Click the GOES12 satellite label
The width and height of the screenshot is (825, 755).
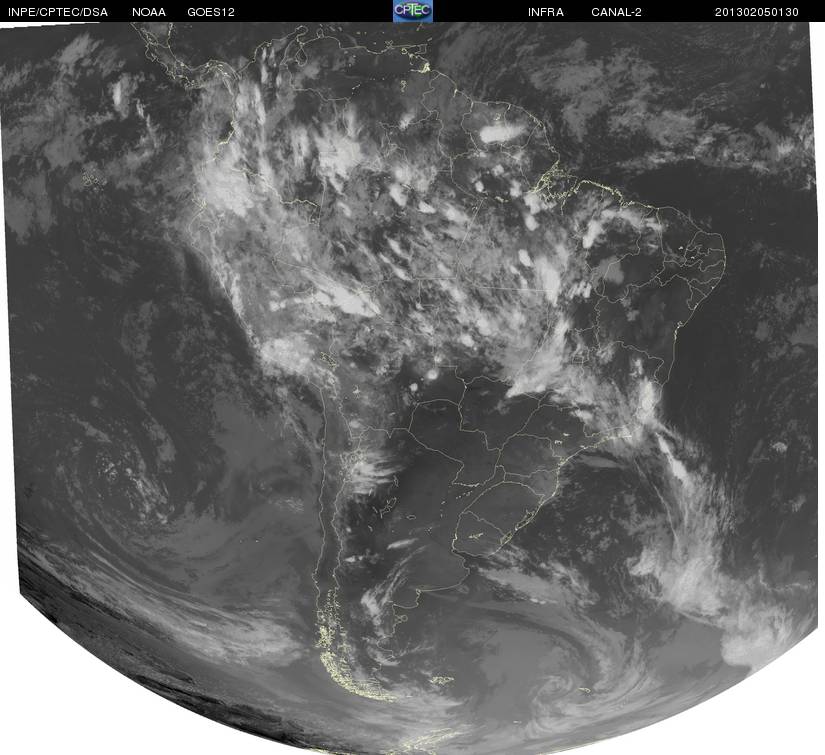(211, 12)
